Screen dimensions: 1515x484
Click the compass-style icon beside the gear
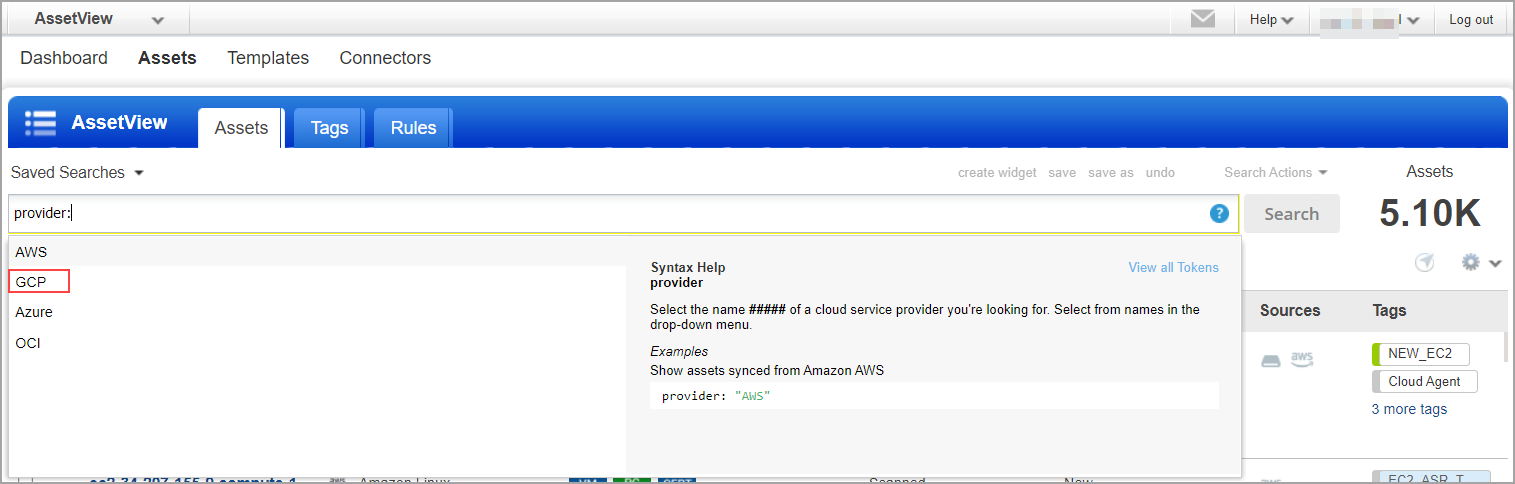click(x=1425, y=262)
